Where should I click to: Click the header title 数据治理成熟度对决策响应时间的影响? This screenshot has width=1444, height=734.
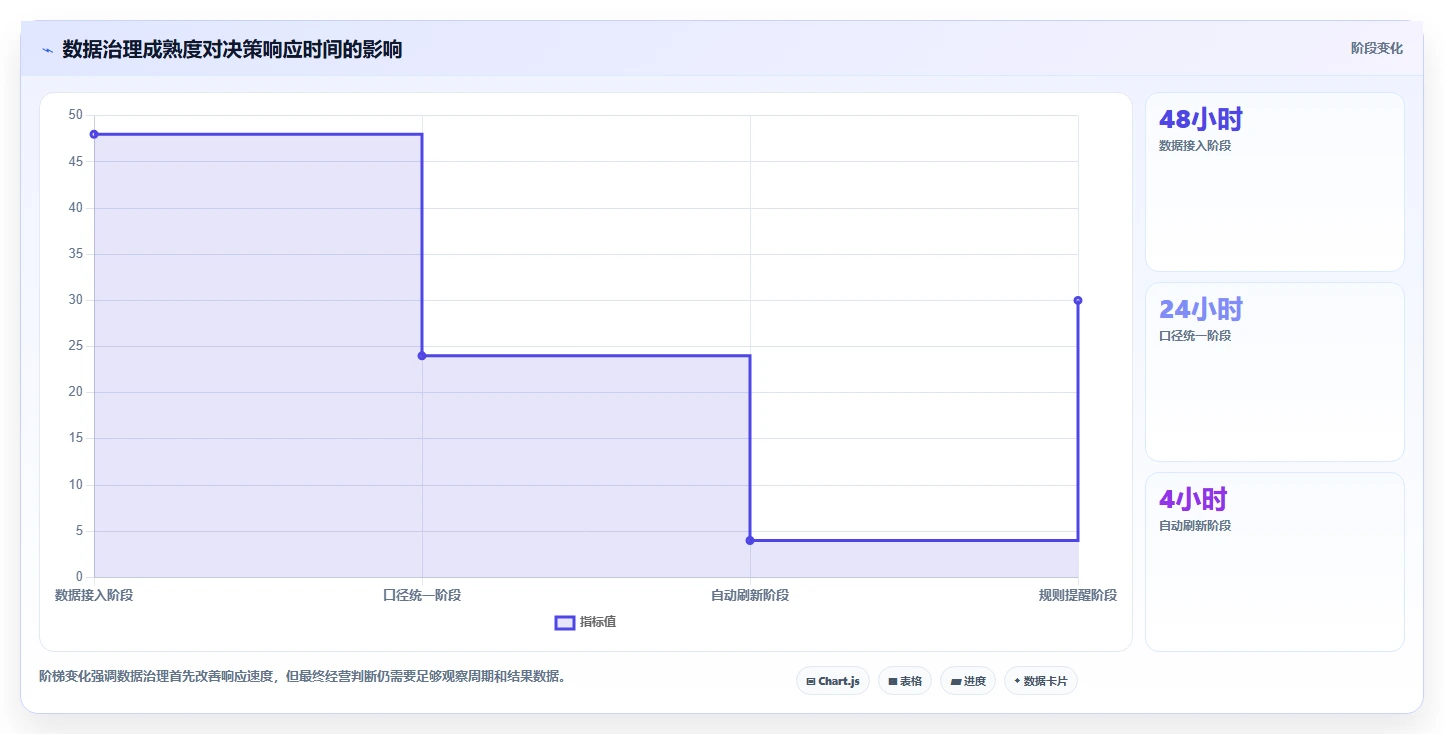[232, 49]
